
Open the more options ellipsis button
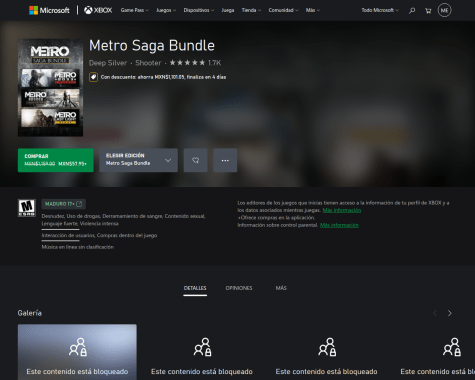pos(225,160)
